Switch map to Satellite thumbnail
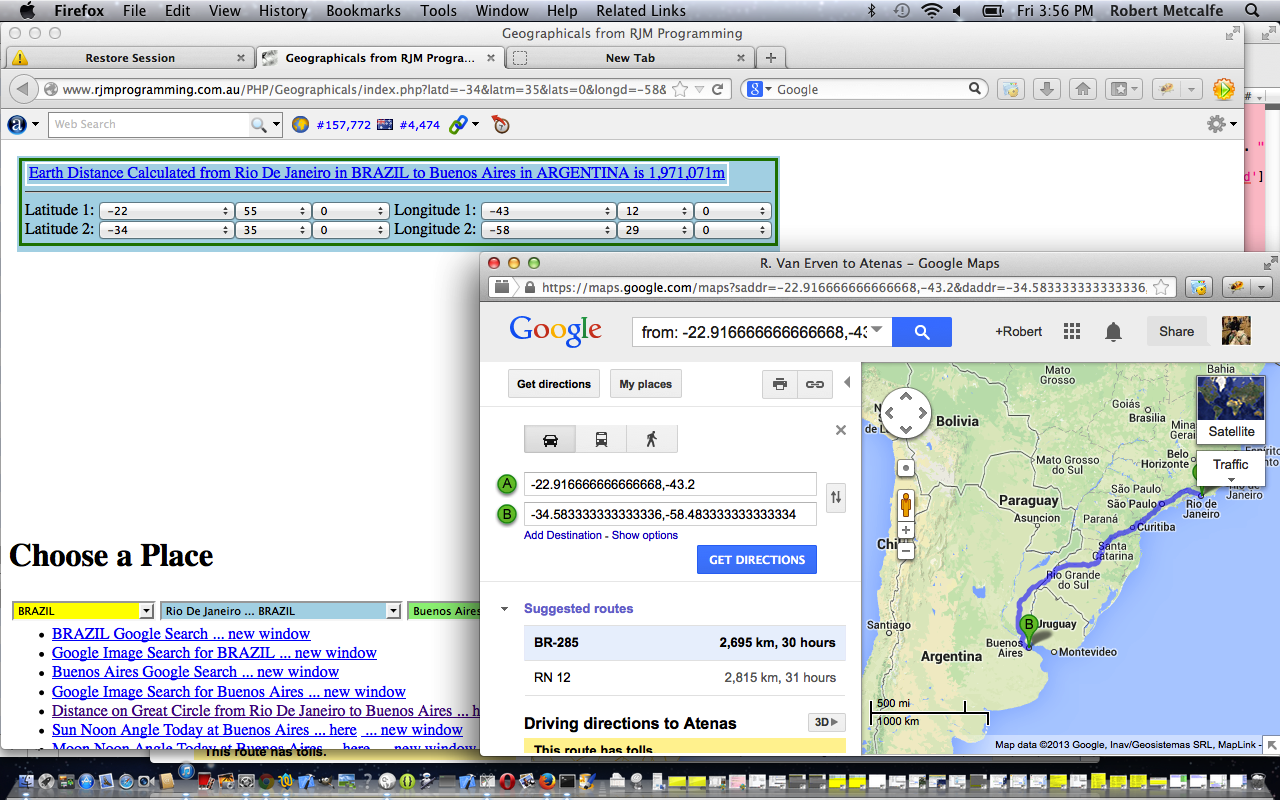 pos(1230,409)
